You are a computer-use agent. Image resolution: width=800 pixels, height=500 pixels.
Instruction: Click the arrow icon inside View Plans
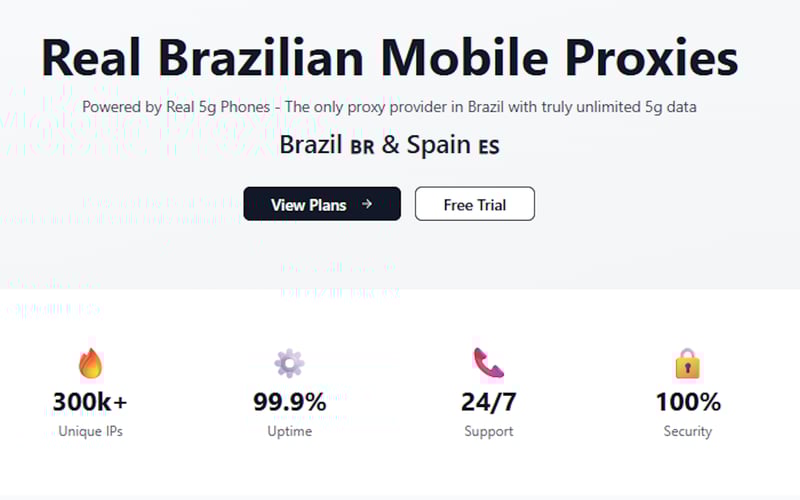[366, 204]
